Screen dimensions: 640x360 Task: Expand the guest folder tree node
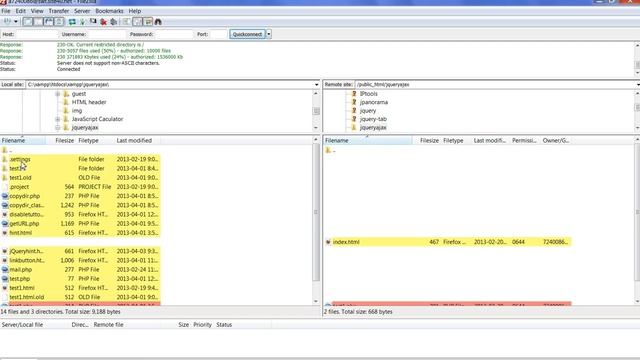click(x=58, y=94)
